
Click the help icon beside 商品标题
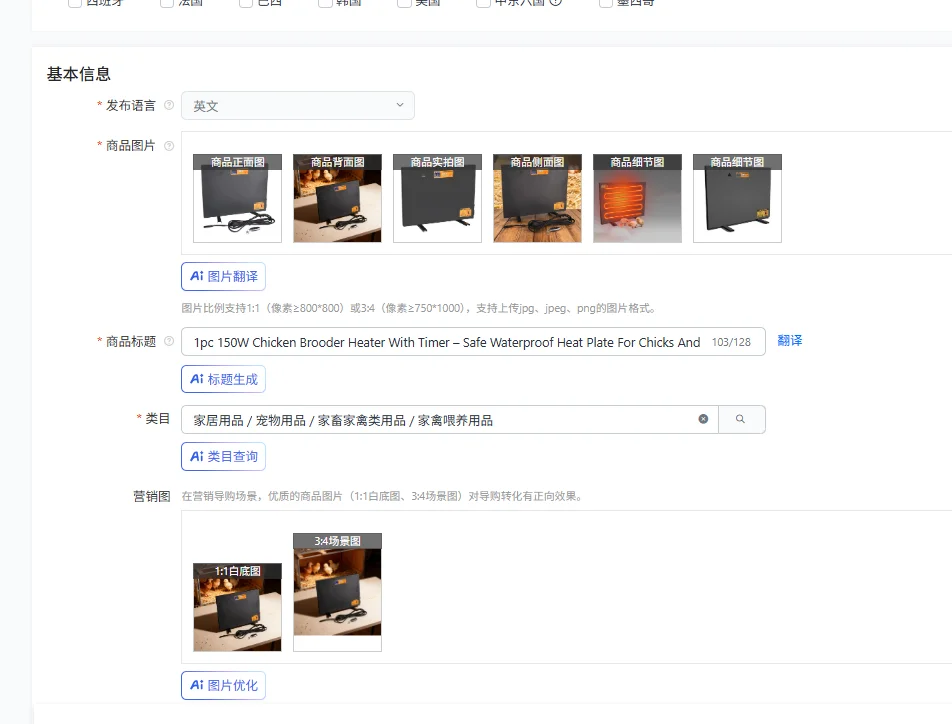(169, 341)
